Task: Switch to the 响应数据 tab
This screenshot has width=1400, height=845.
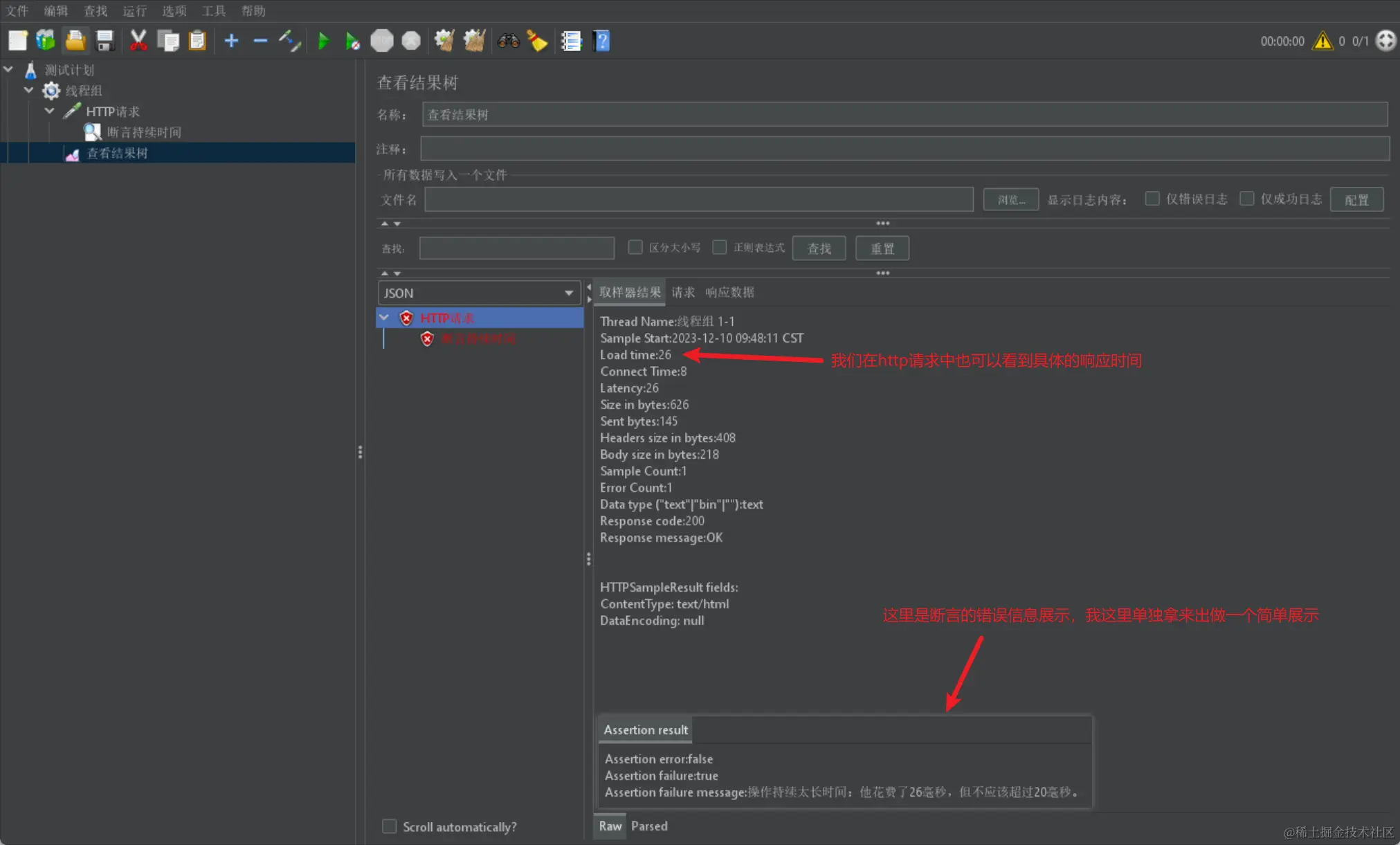Action: (x=729, y=292)
